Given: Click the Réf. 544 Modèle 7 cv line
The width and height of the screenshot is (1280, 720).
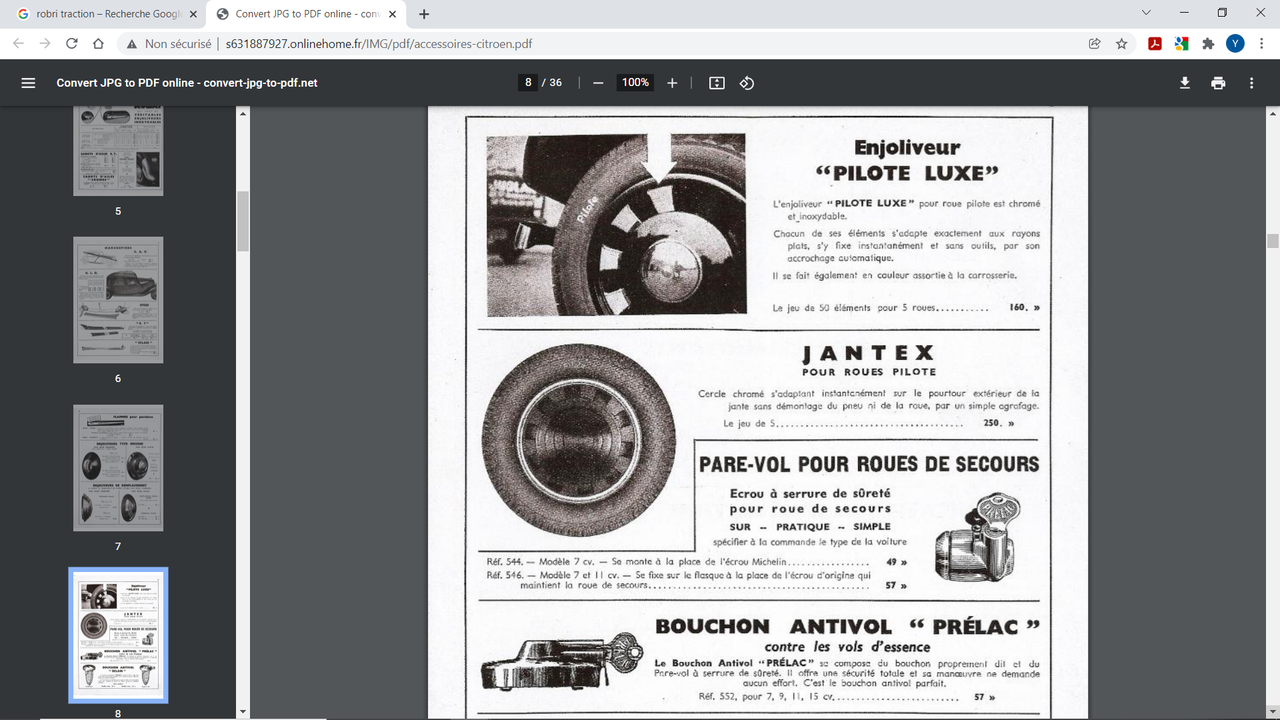Looking at the screenshot, I should (696, 562).
